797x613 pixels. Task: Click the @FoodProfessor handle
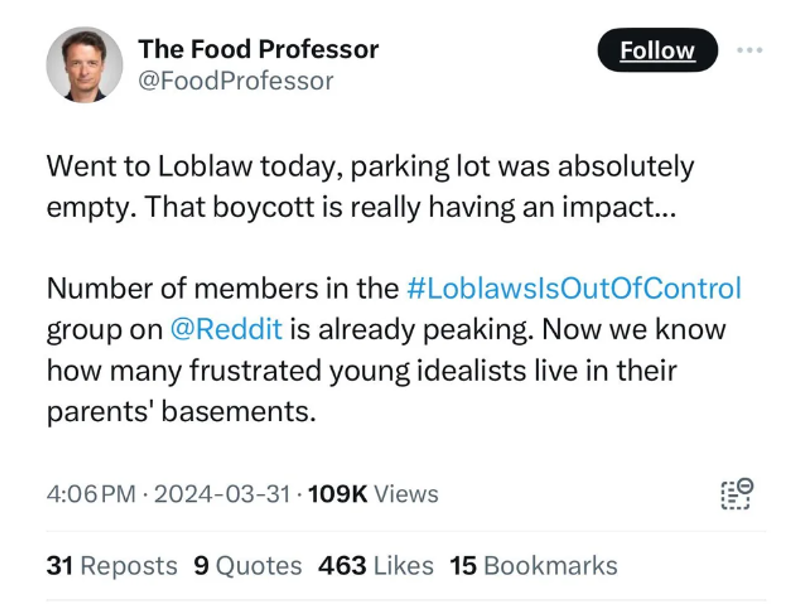235,81
